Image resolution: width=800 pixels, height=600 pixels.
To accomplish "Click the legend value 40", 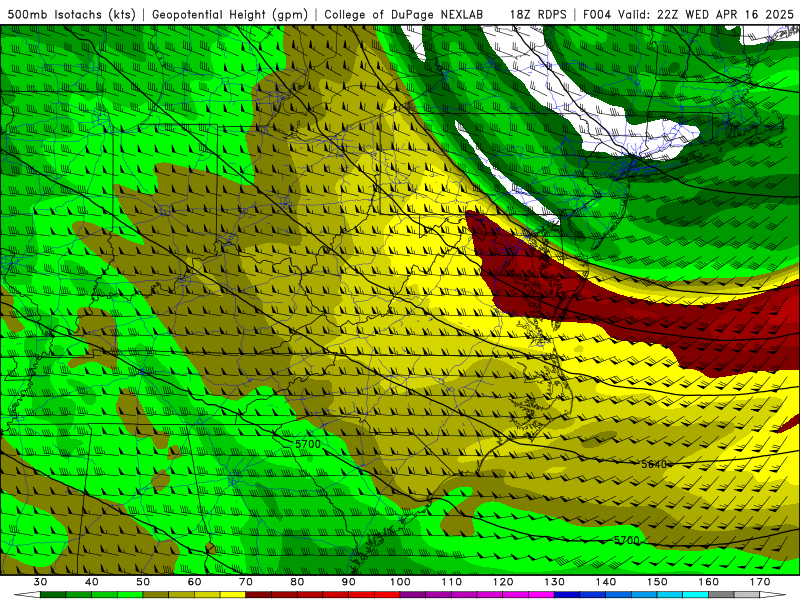I will pos(91,582).
